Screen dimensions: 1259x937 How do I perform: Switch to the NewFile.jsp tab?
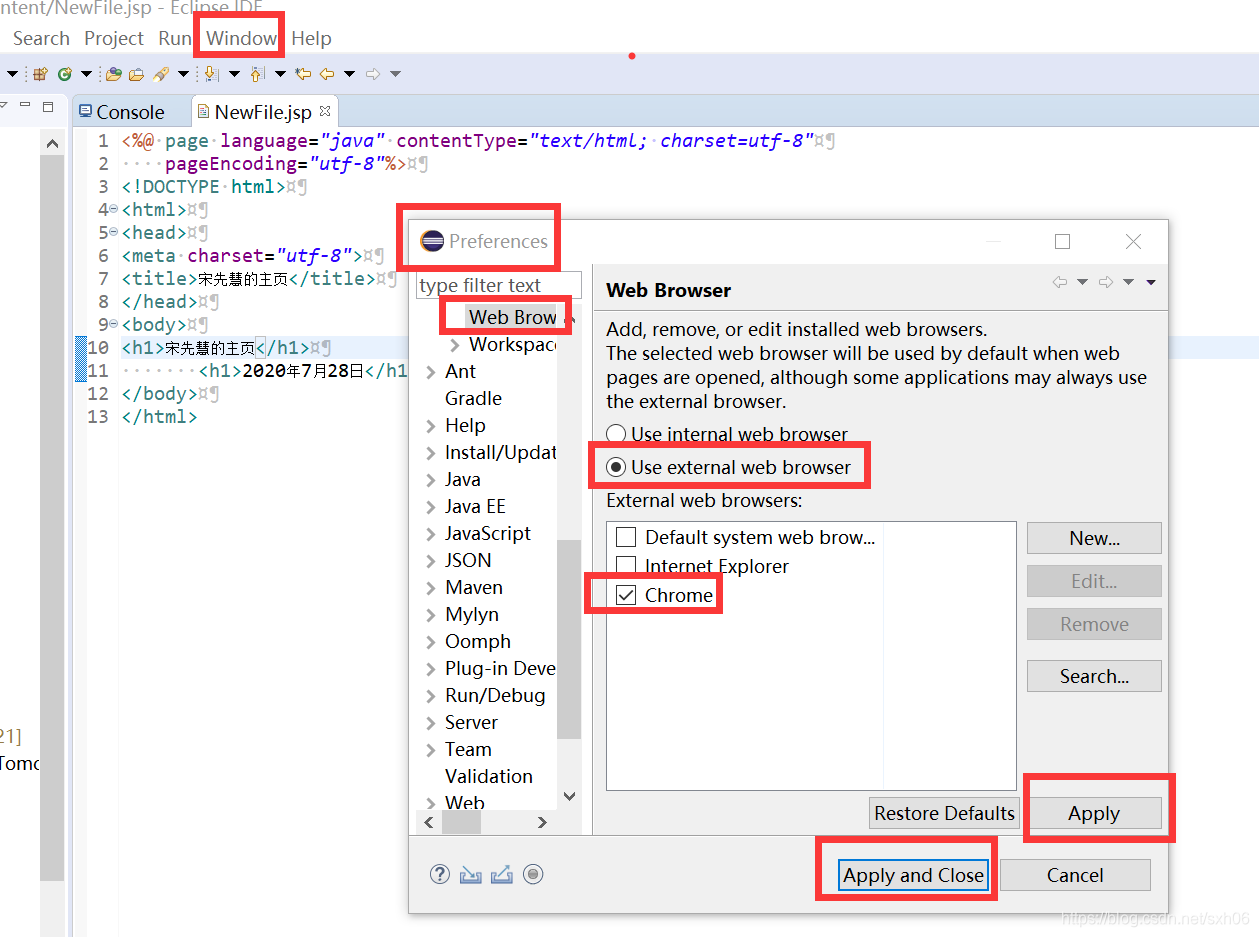click(263, 112)
